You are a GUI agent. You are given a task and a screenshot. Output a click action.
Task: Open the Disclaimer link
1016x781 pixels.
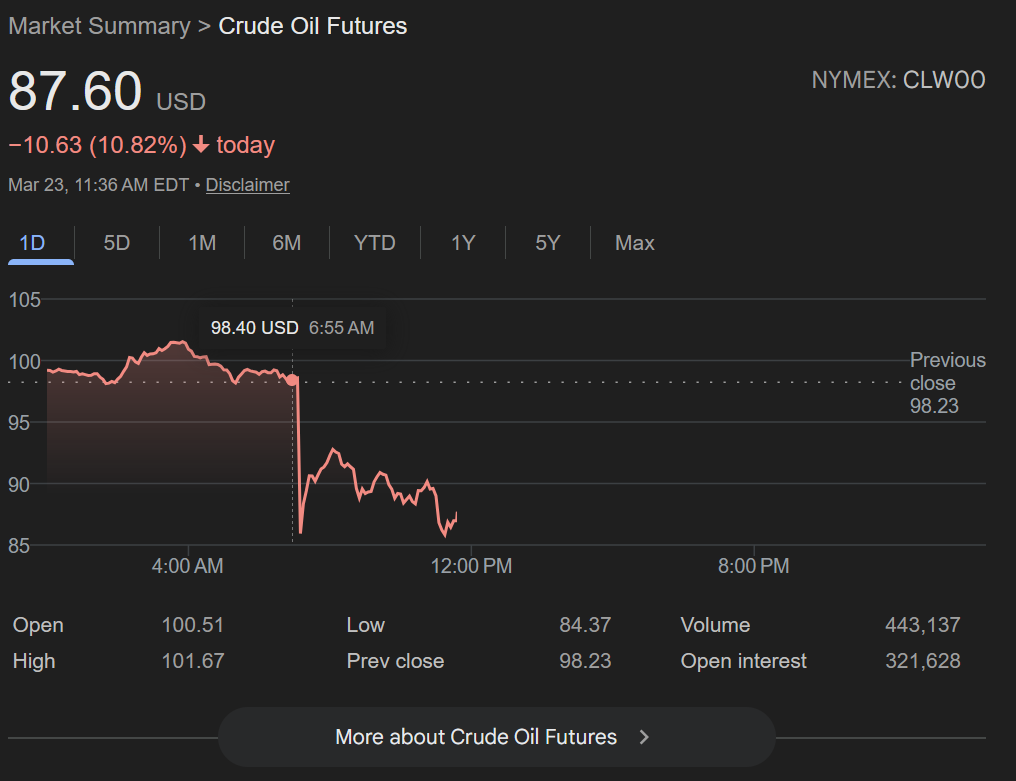[247, 185]
